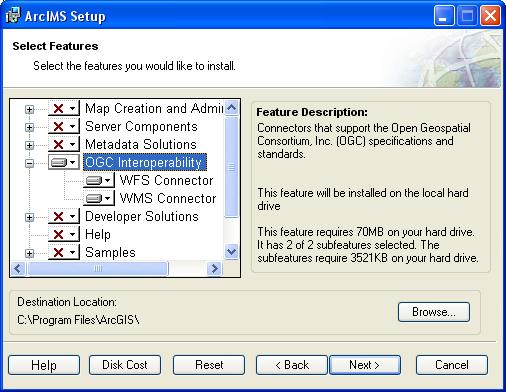Select the Server Components feature
The image size is (506, 392).
click(141, 126)
